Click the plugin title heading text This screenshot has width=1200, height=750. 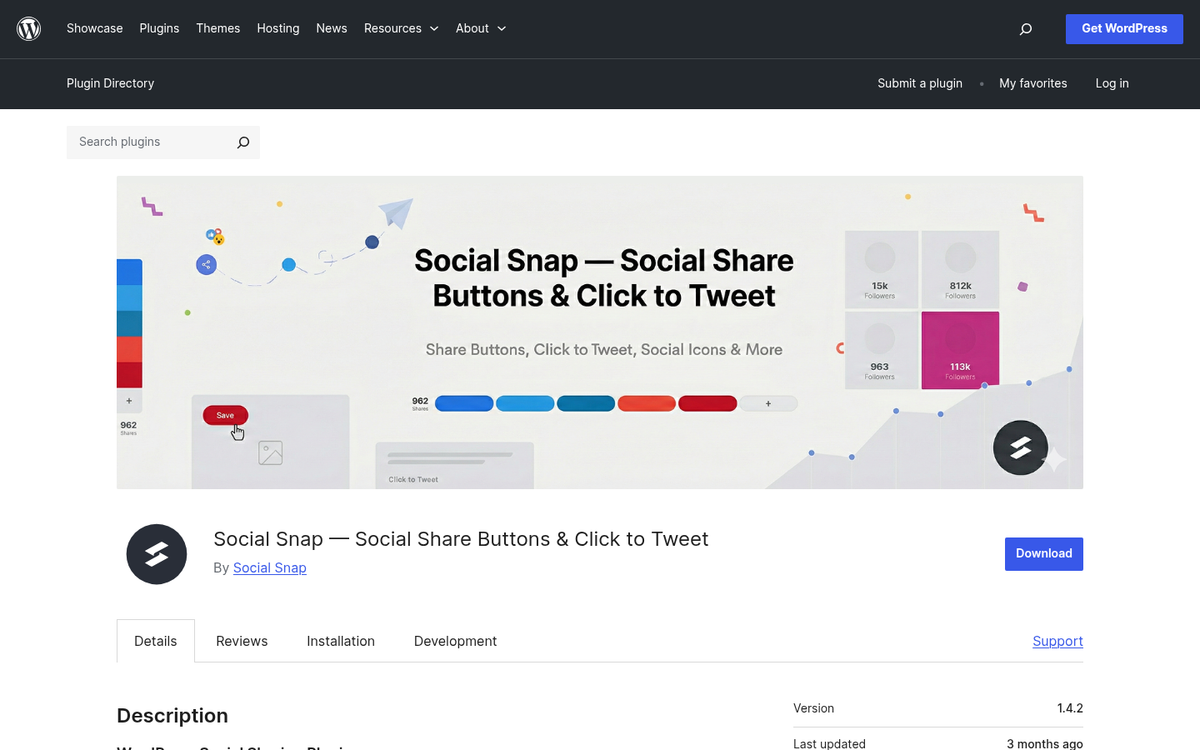[x=461, y=539]
